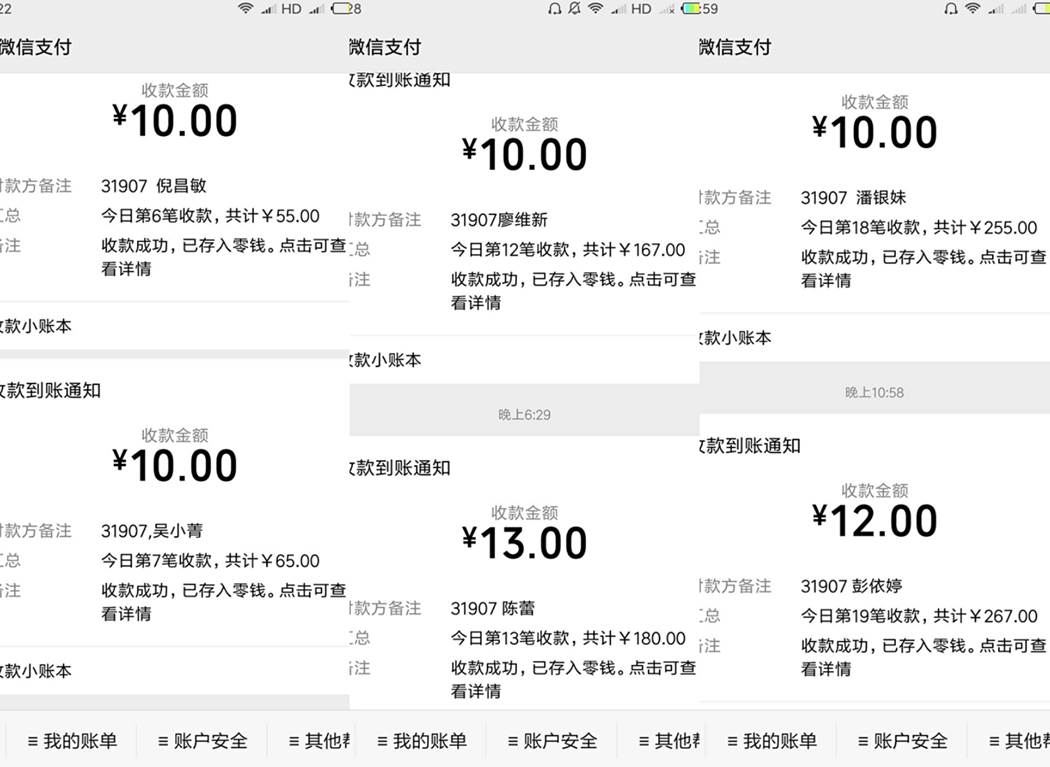Screen dimensions: 1050x767
Task: Open 账户安全 menu in middle screenshot
Action: [x=552, y=741]
